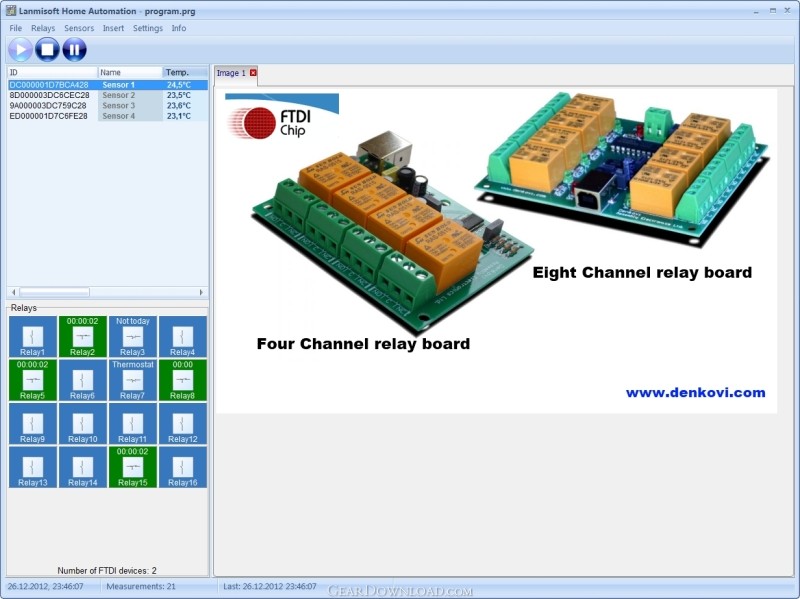
Task: Sort sensors by ID column header
Action: tap(53, 72)
